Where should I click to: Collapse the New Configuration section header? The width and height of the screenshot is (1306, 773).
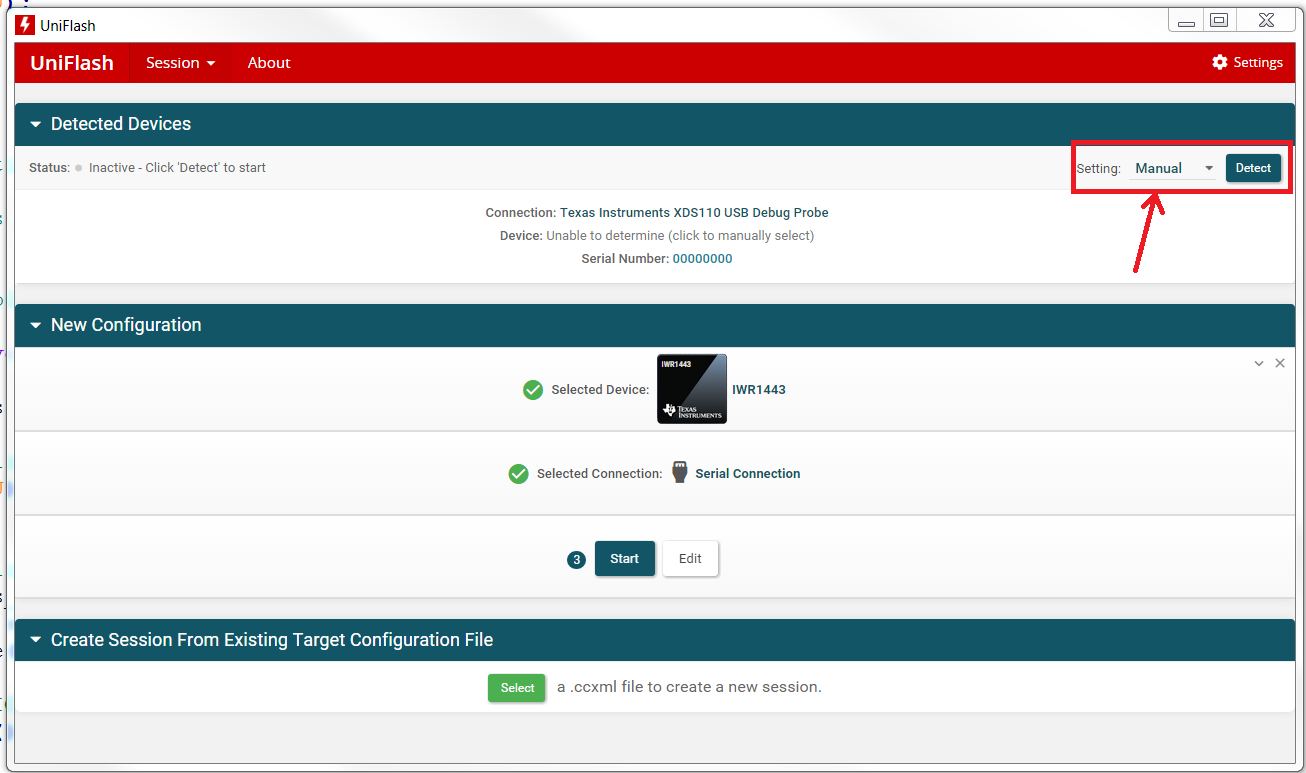36,326
